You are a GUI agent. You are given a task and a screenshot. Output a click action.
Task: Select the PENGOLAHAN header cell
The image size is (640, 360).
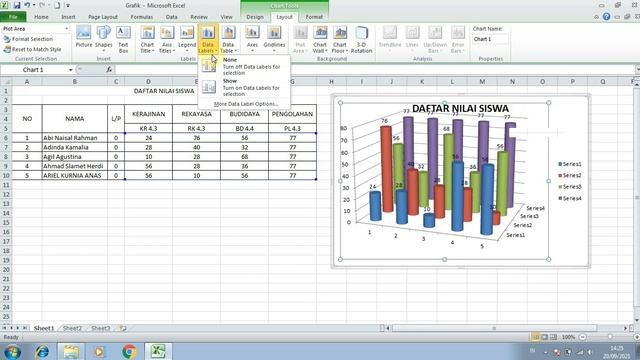pyautogui.click(x=292, y=114)
